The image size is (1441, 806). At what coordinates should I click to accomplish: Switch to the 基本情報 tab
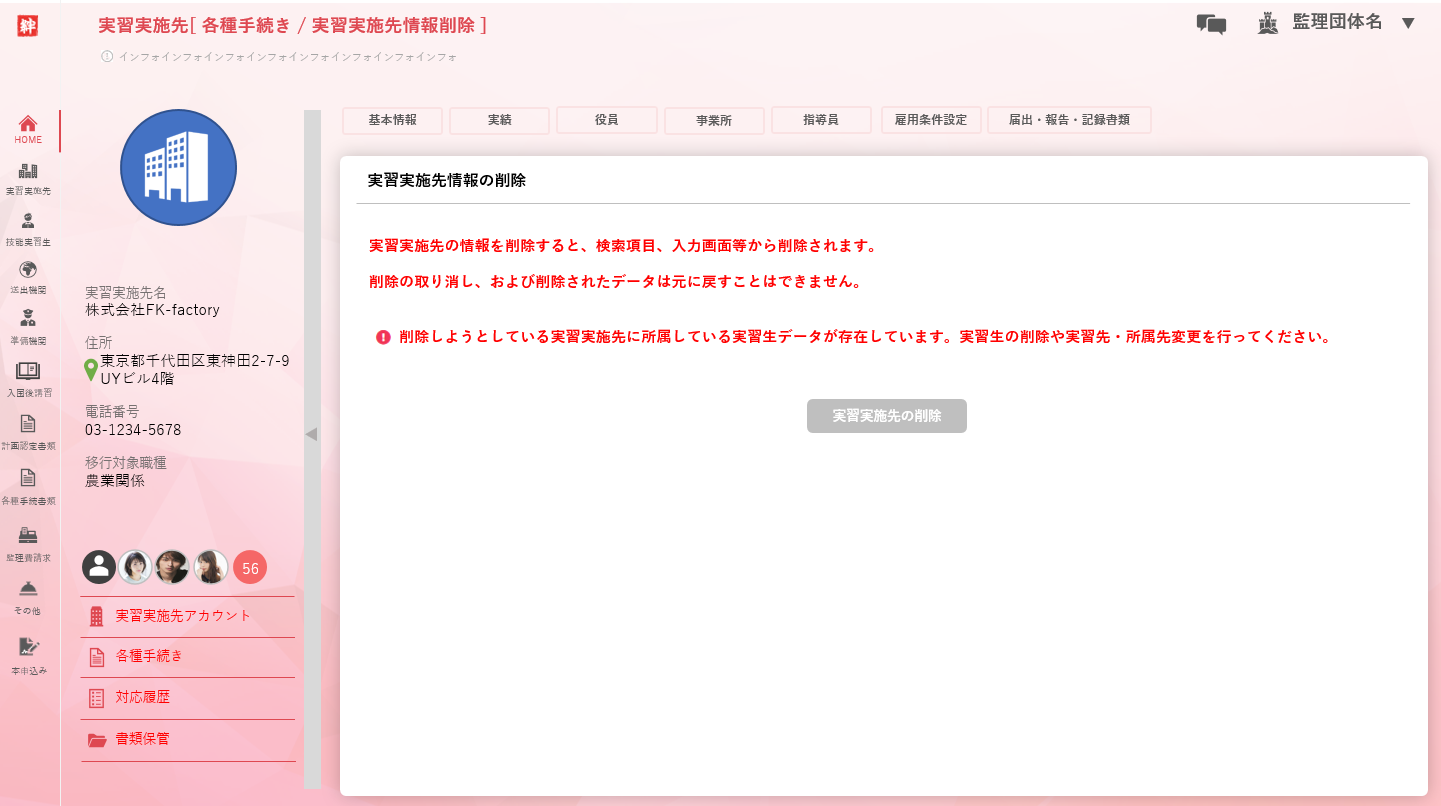[x=392, y=120]
